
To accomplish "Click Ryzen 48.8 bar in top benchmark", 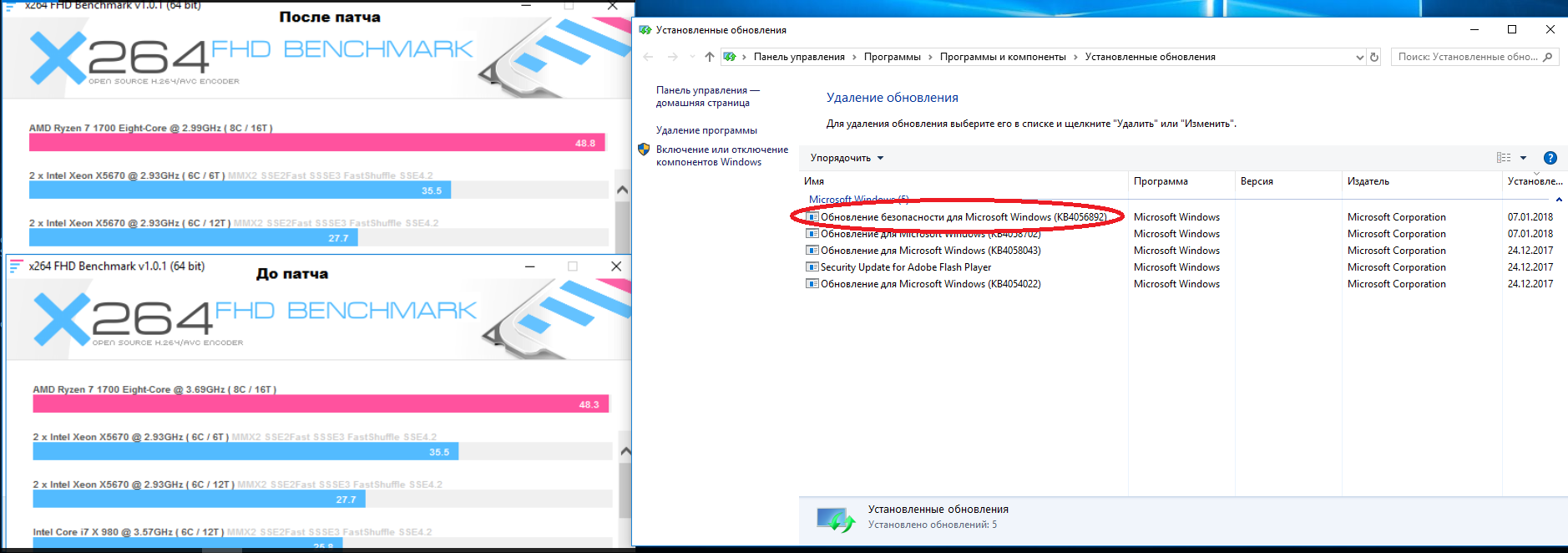I will (x=316, y=143).
